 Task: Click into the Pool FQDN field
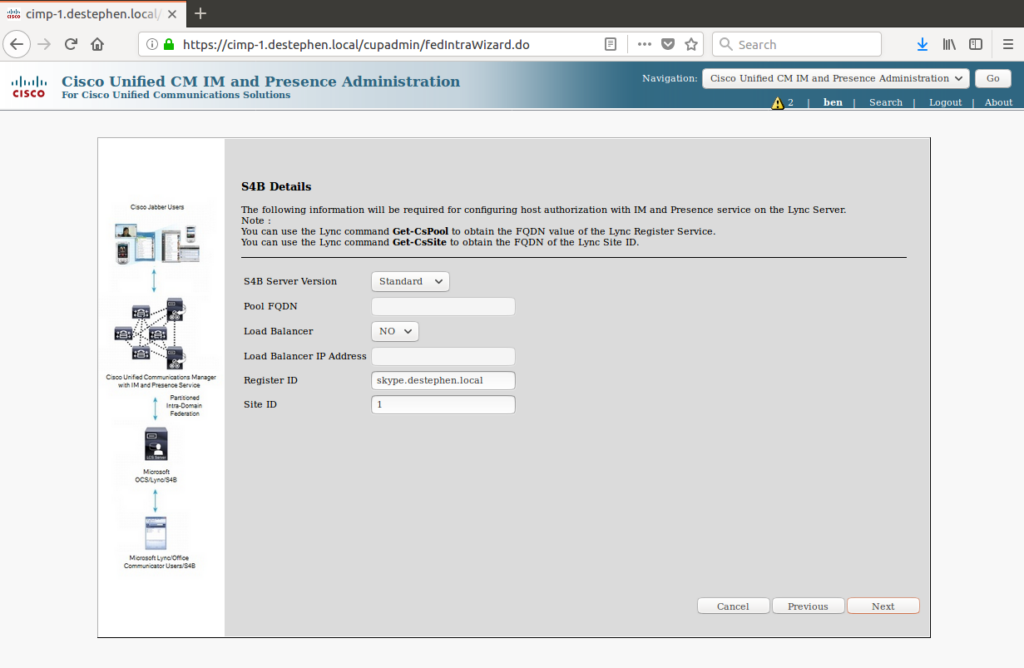point(443,306)
